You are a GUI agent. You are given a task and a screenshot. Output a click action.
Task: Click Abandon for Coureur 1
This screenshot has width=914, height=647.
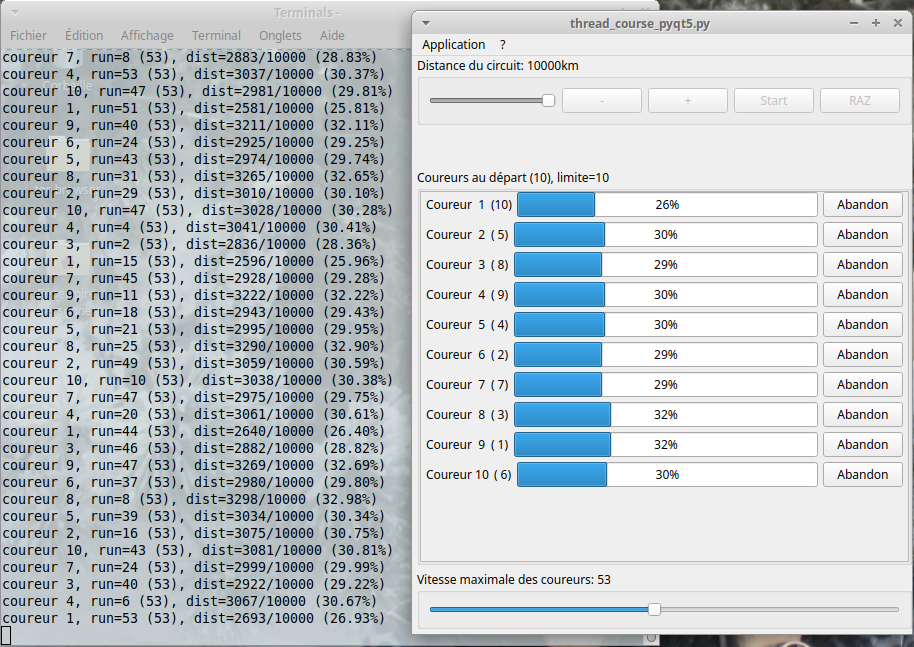862,205
